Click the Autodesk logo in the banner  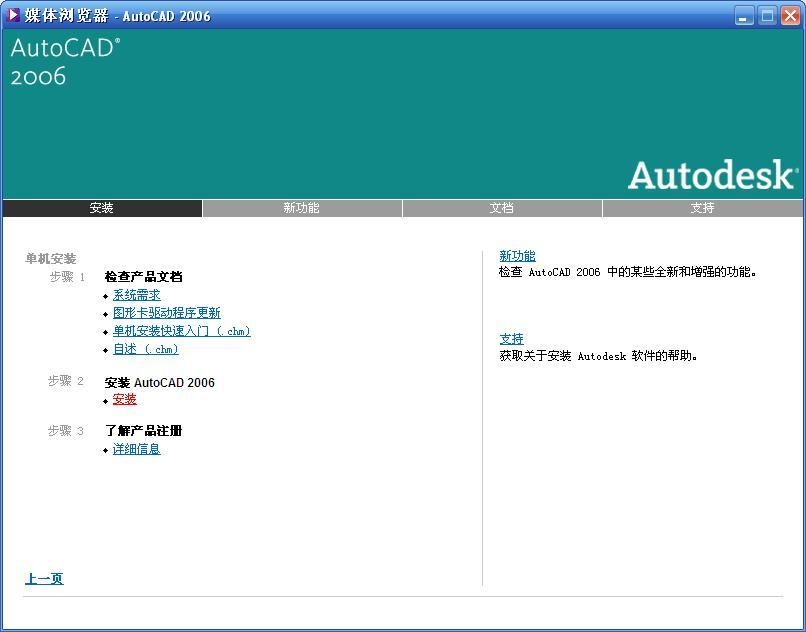[713, 175]
